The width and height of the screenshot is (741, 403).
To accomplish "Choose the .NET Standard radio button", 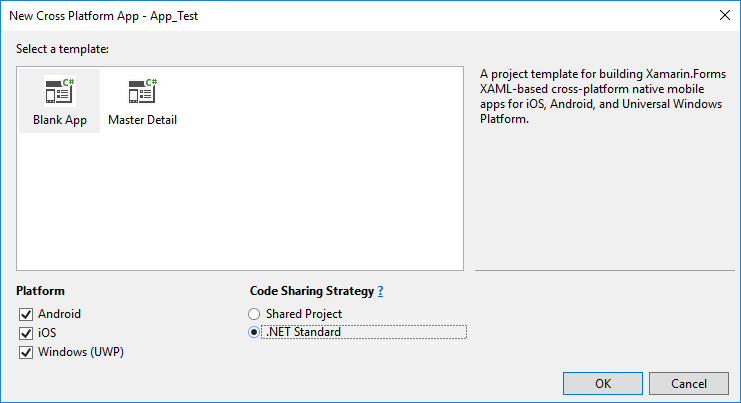I will tap(254, 332).
